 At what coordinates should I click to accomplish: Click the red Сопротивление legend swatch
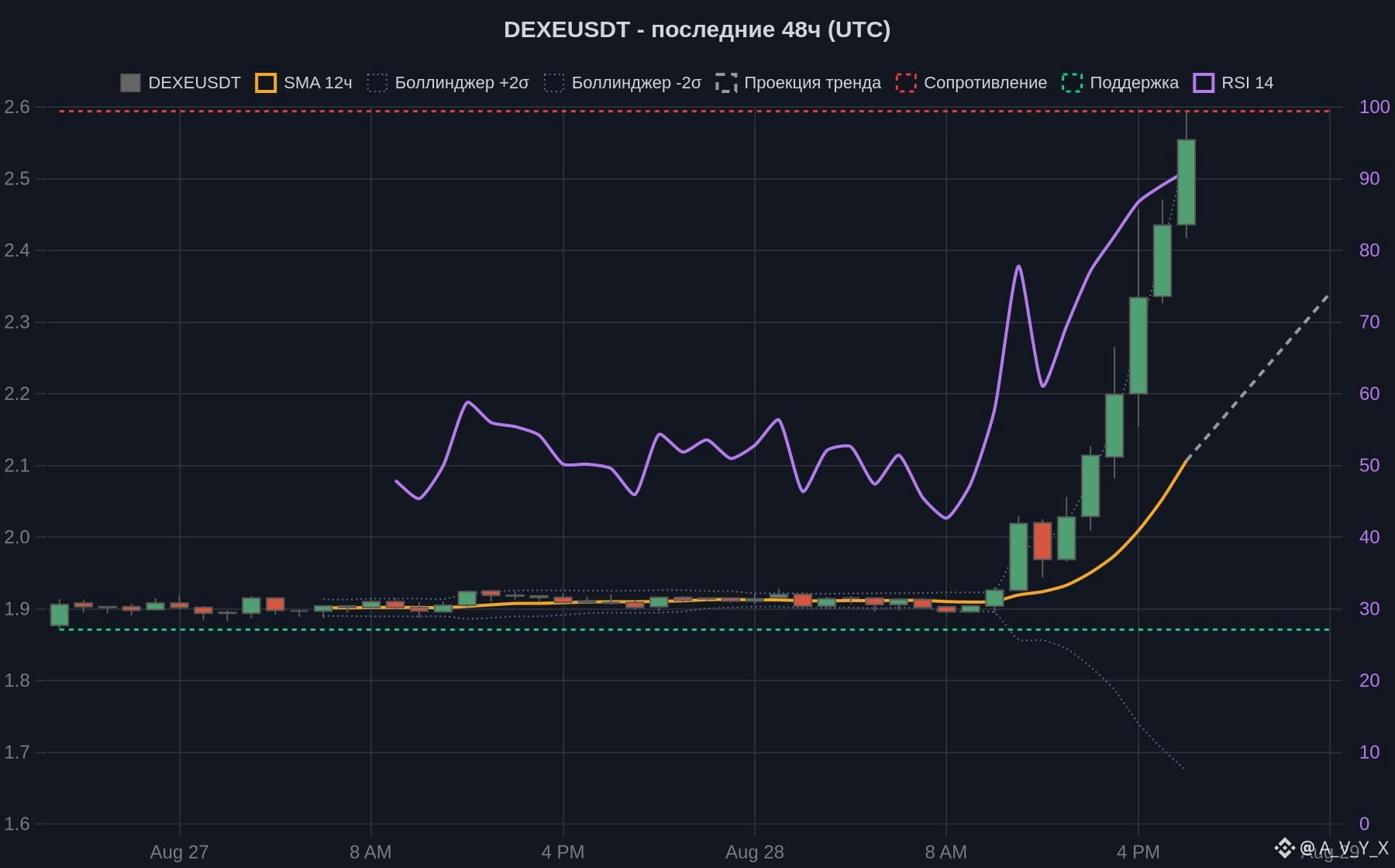click(905, 83)
